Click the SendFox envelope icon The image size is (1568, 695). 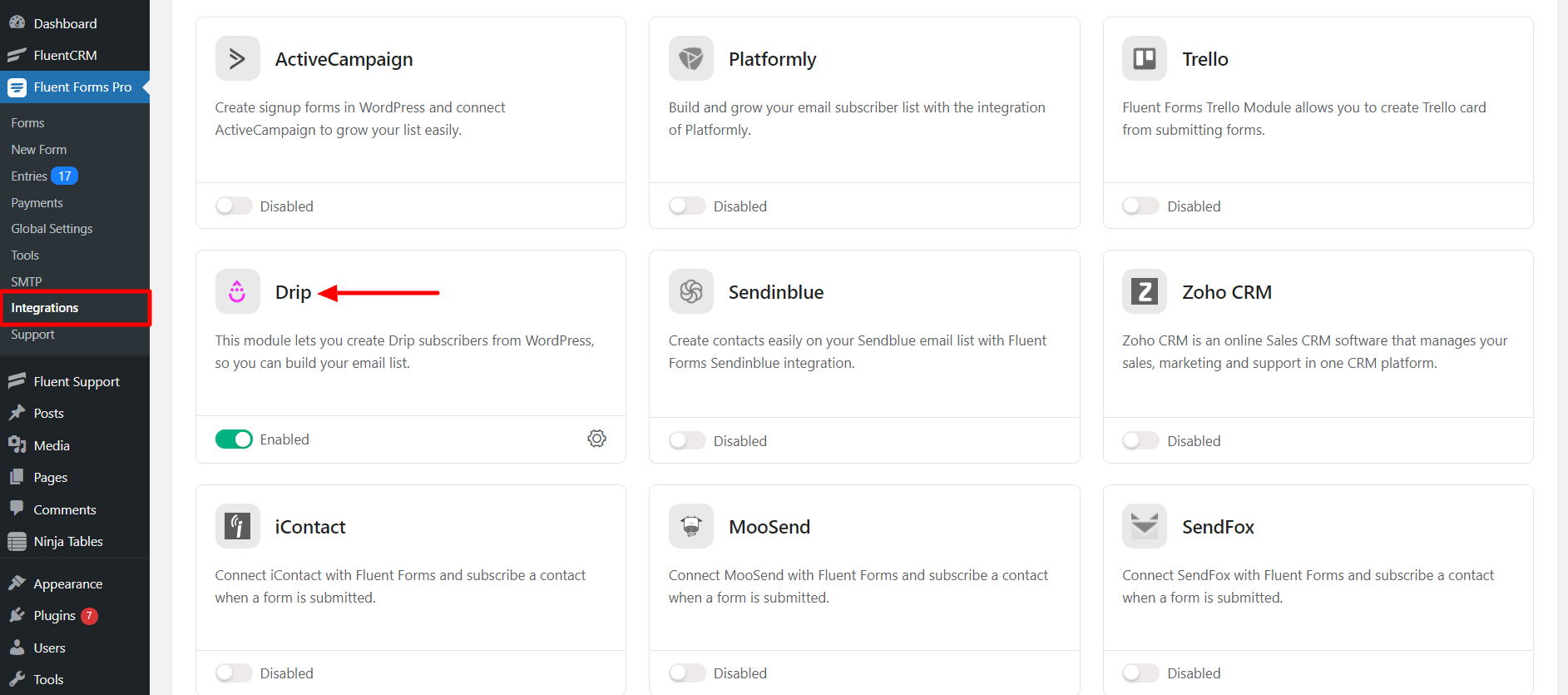click(1144, 526)
